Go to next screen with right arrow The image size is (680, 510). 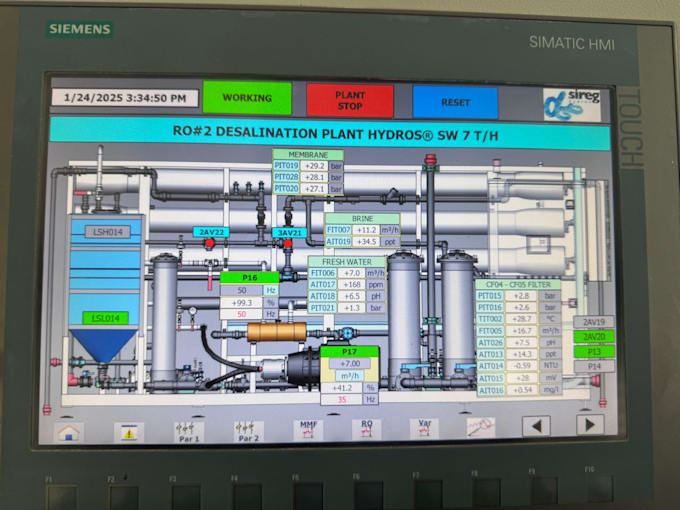(x=590, y=425)
